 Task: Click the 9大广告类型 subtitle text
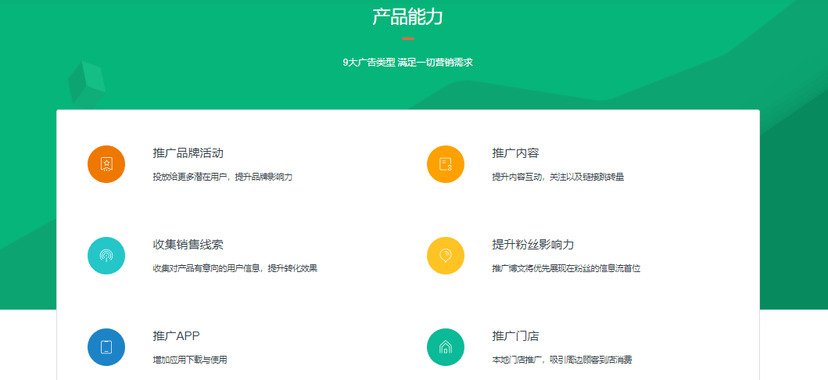(408, 62)
